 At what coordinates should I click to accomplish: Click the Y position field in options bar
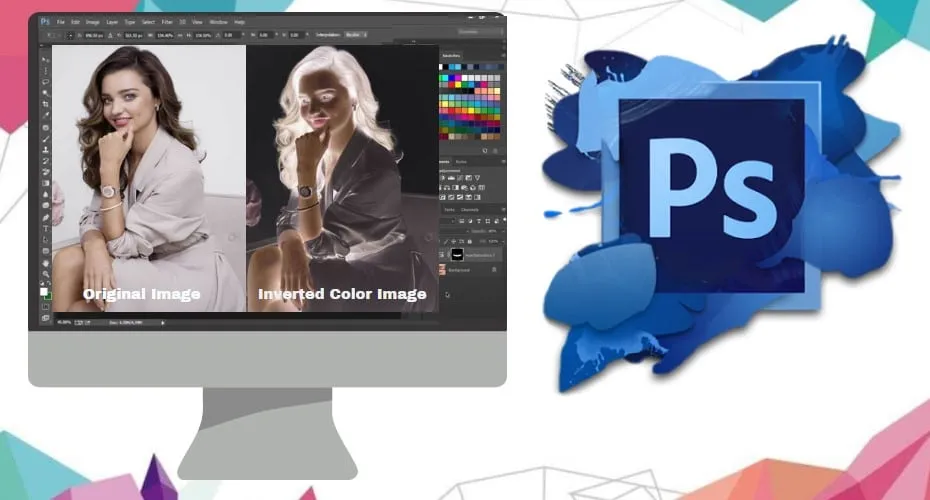133,36
